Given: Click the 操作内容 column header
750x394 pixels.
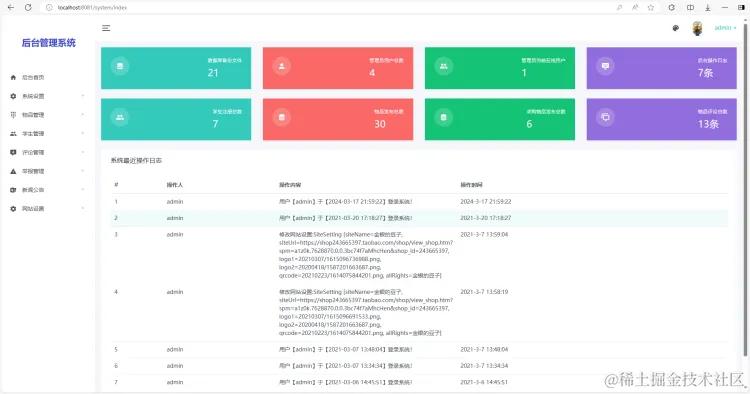Looking at the screenshot, I should [290, 185].
